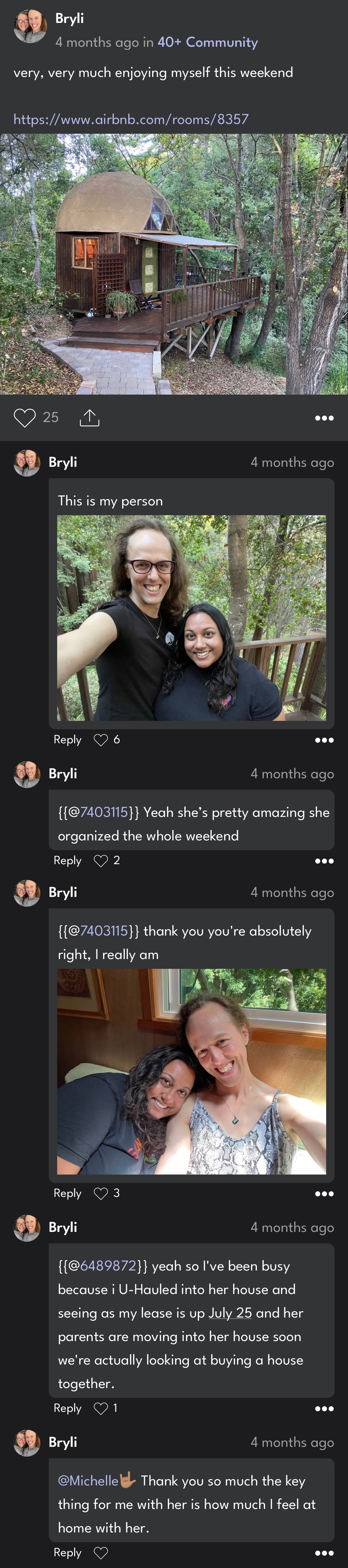Screen dimensions: 348x1568
Task: Open the outdoor selfie photo in comments
Action: [191, 618]
